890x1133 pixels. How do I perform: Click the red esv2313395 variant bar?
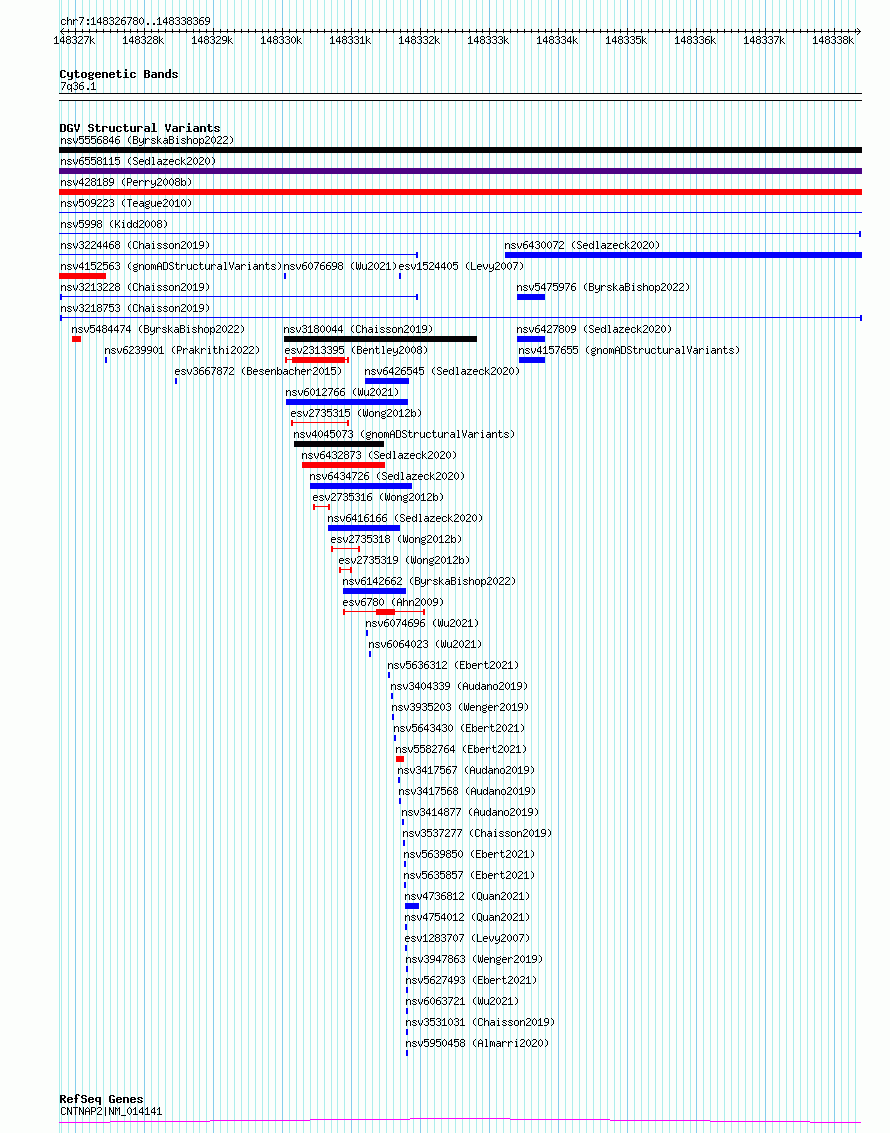pos(319,360)
